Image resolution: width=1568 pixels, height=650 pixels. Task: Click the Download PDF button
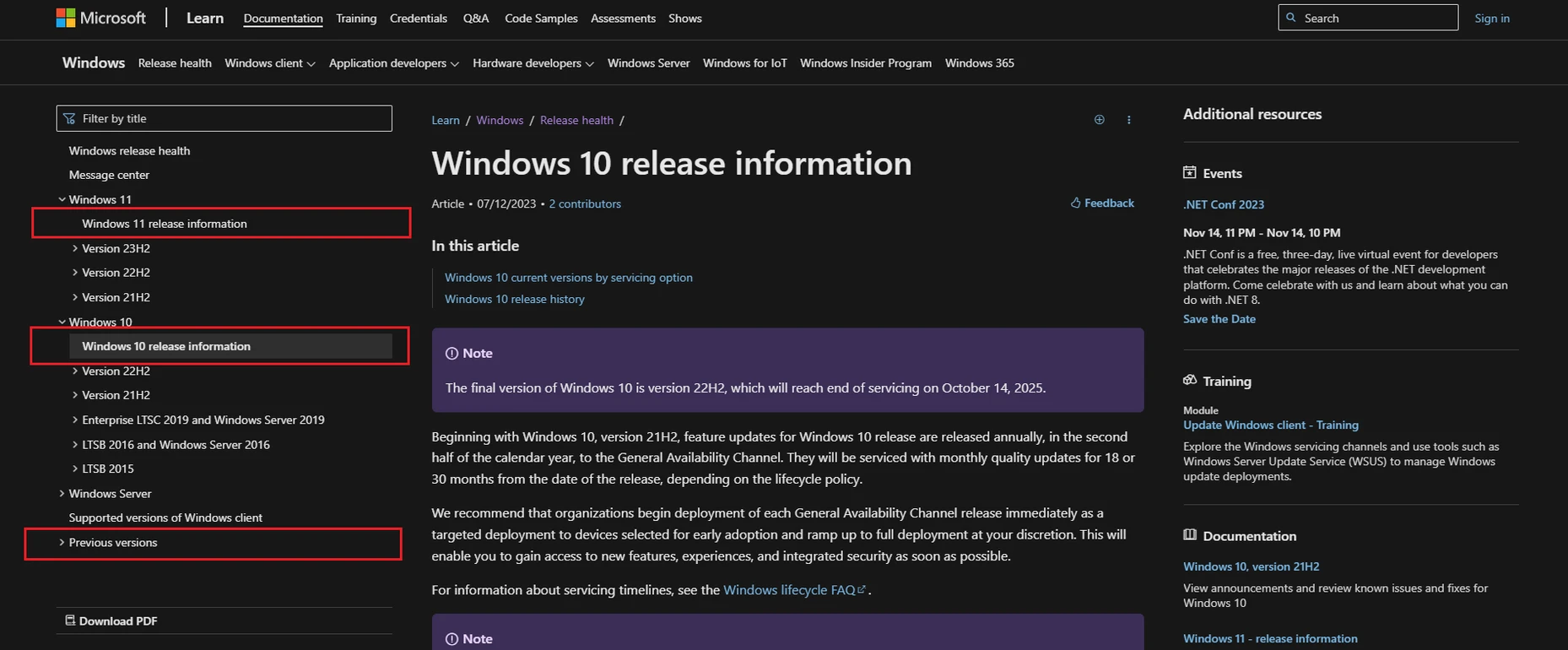pos(111,620)
